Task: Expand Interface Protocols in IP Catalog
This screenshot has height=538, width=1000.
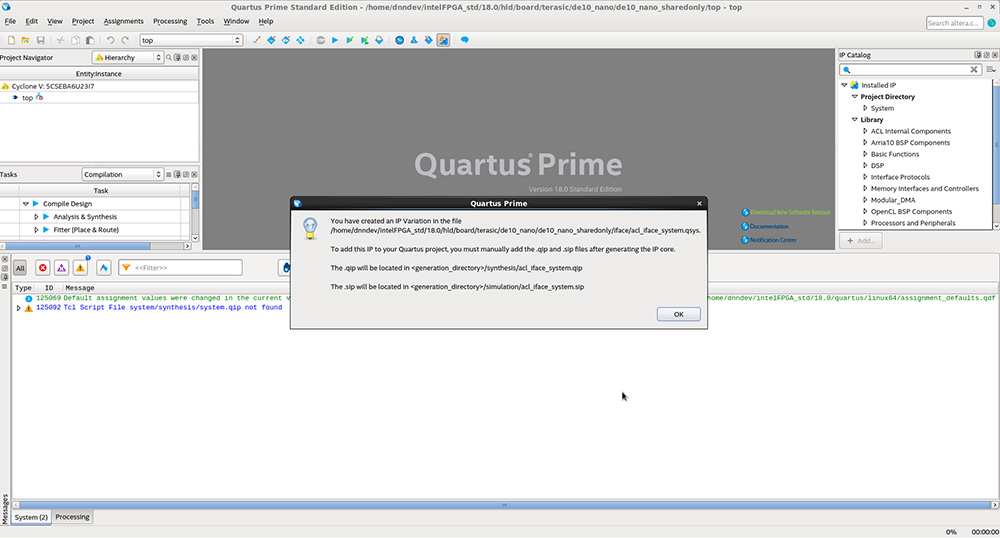Action: pyautogui.click(x=865, y=177)
